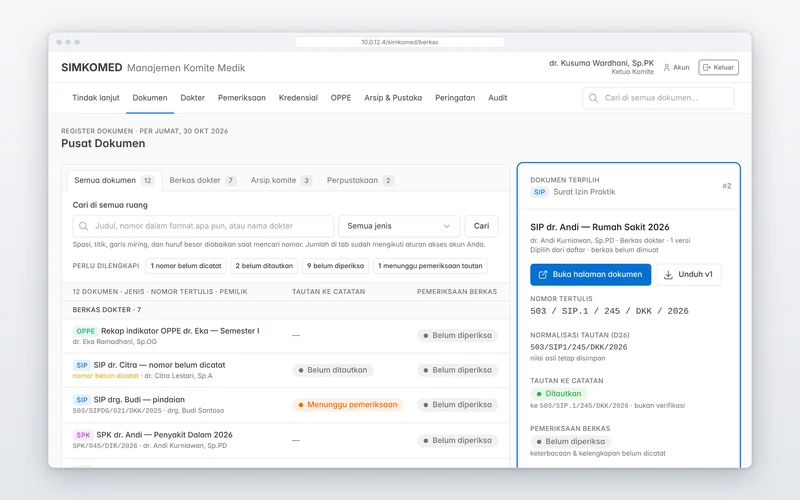Click the 'Unduh v1' download button

pyautogui.click(x=688, y=274)
